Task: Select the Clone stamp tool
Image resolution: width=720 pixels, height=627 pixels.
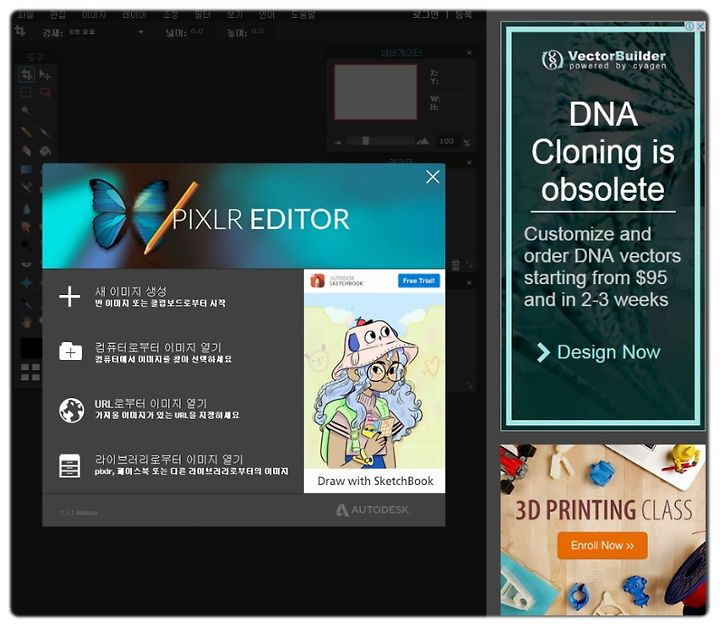Action: point(26,187)
